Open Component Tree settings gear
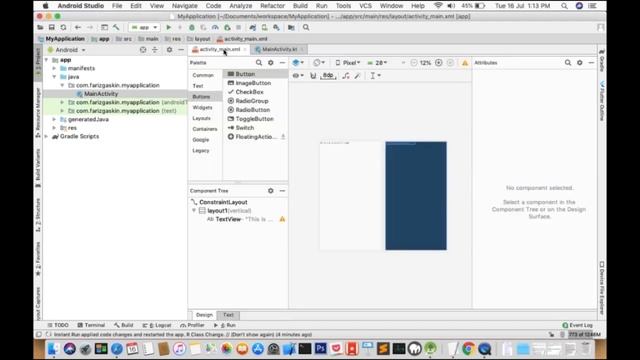Image resolution: width=640 pixels, height=360 pixels. coord(271,191)
